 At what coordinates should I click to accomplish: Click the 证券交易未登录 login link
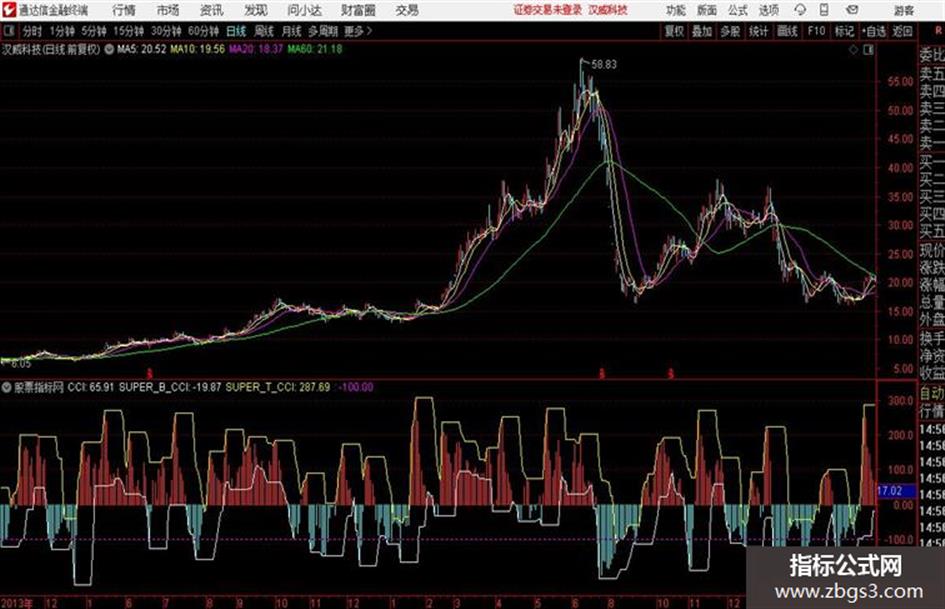pos(548,10)
